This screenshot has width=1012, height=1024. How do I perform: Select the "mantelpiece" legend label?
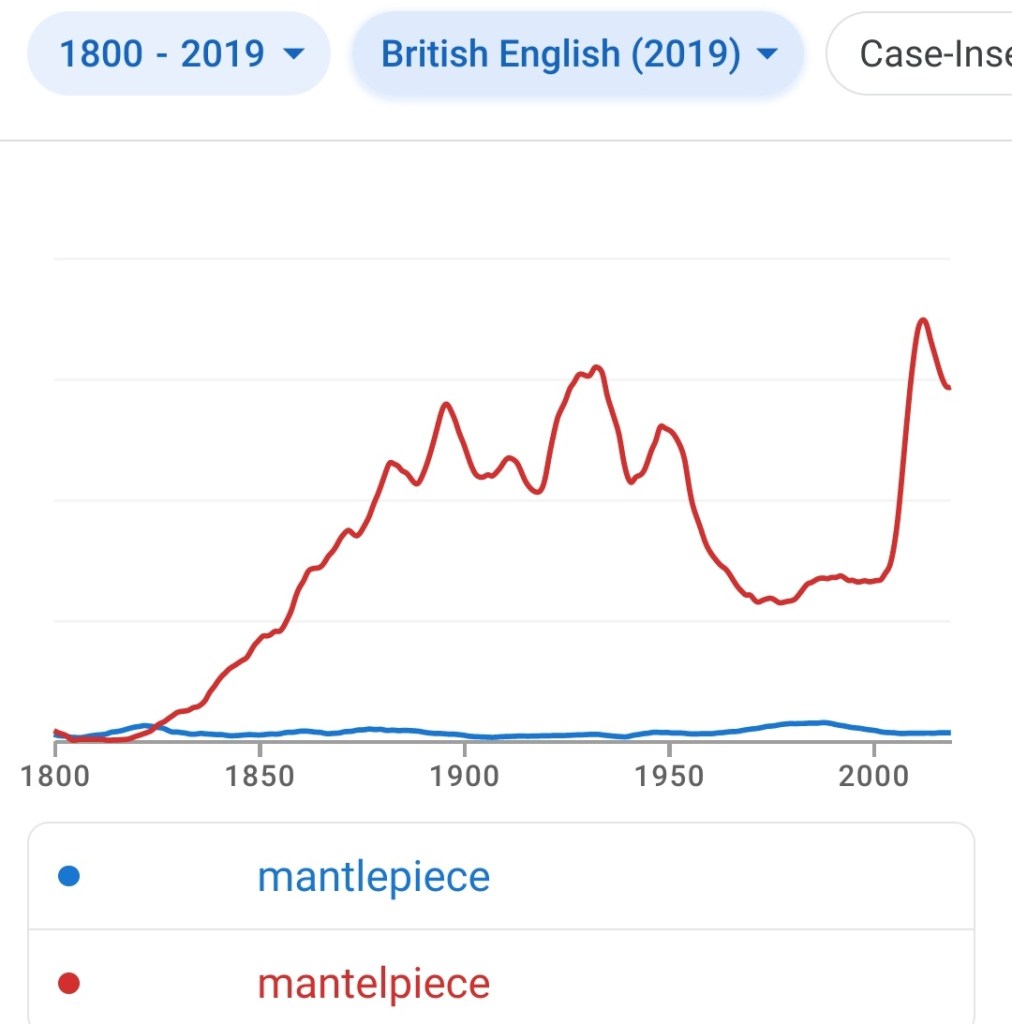[373, 984]
